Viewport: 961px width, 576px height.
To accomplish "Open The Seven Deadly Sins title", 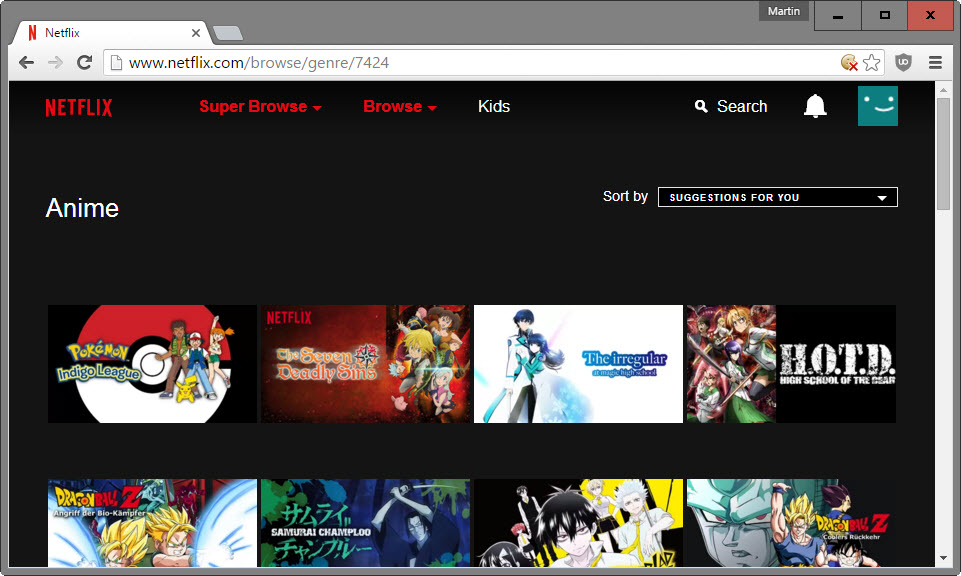I will click(x=365, y=364).
